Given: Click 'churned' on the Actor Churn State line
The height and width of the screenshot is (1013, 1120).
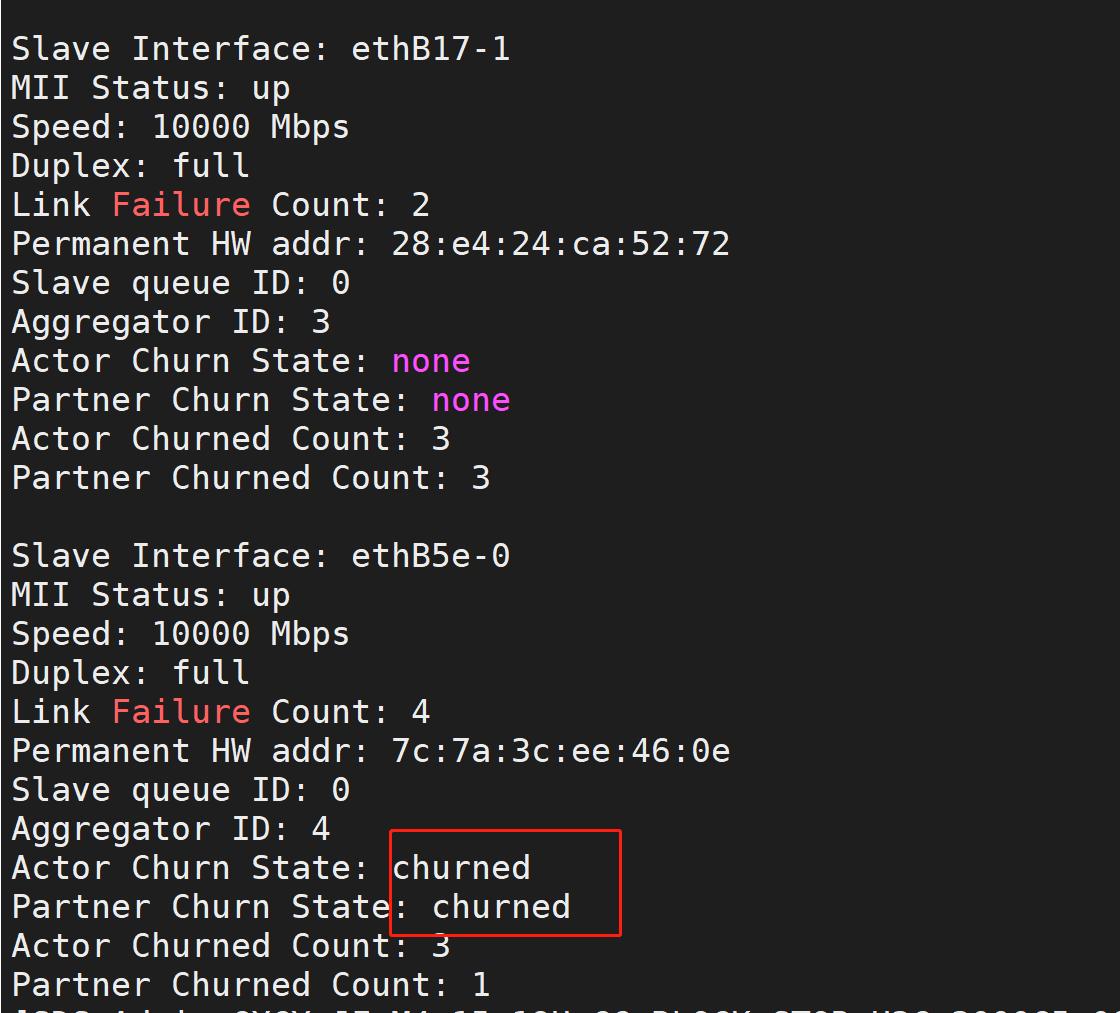Looking at the screenshot, I should (461, 868).
